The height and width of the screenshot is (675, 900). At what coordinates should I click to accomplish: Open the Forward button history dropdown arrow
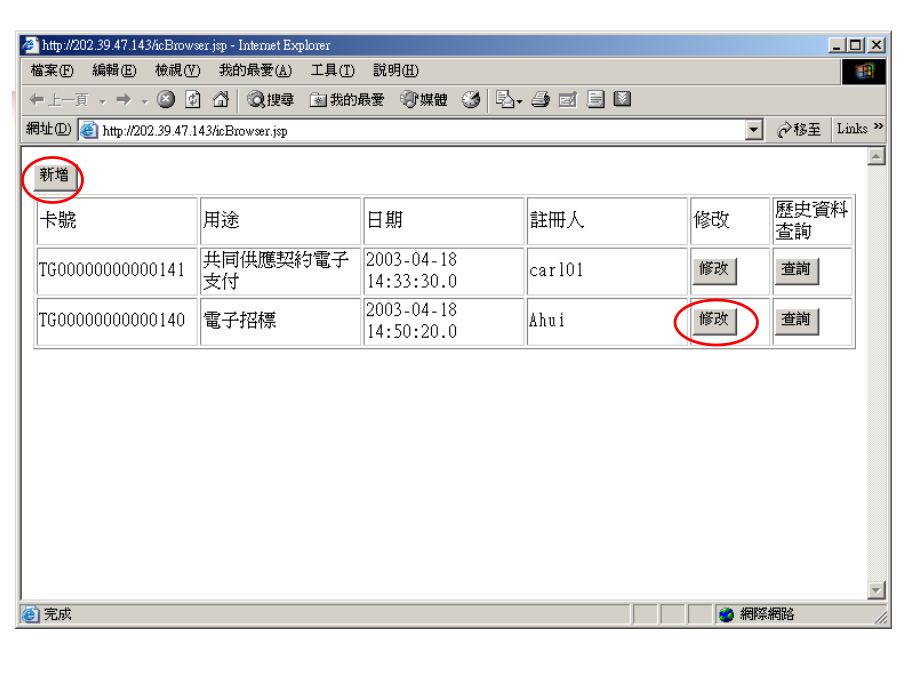(x=145, y=101)
